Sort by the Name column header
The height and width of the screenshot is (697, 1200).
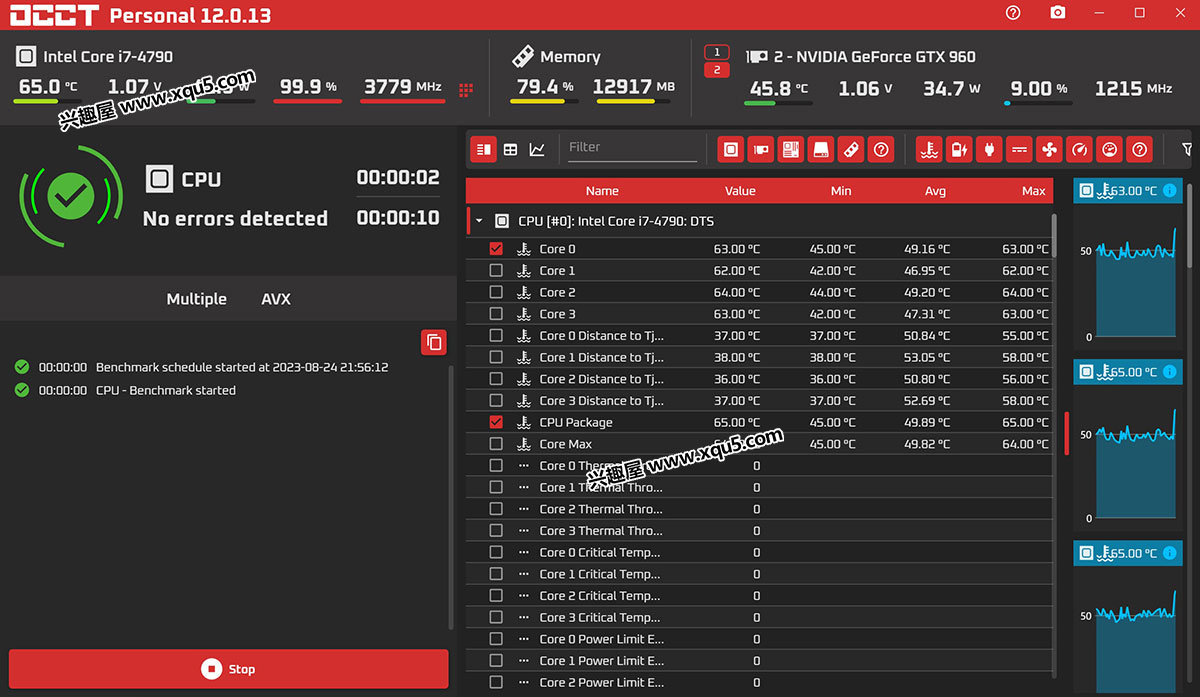(x=602, y=191)
